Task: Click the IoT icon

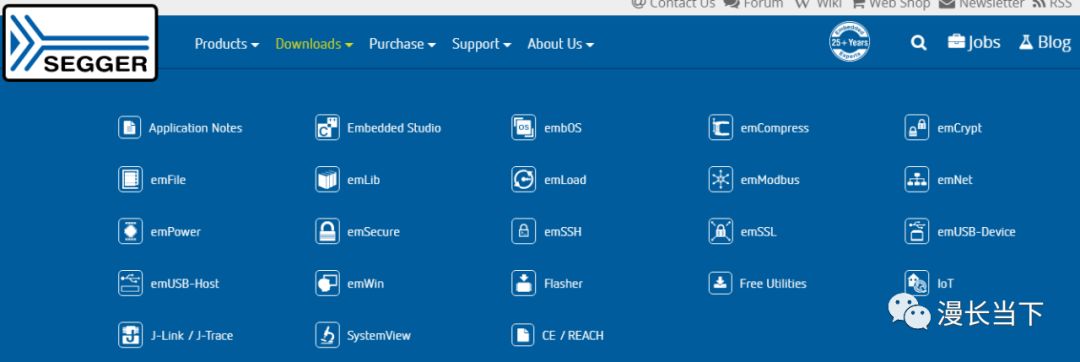Action: pos(917,283)
